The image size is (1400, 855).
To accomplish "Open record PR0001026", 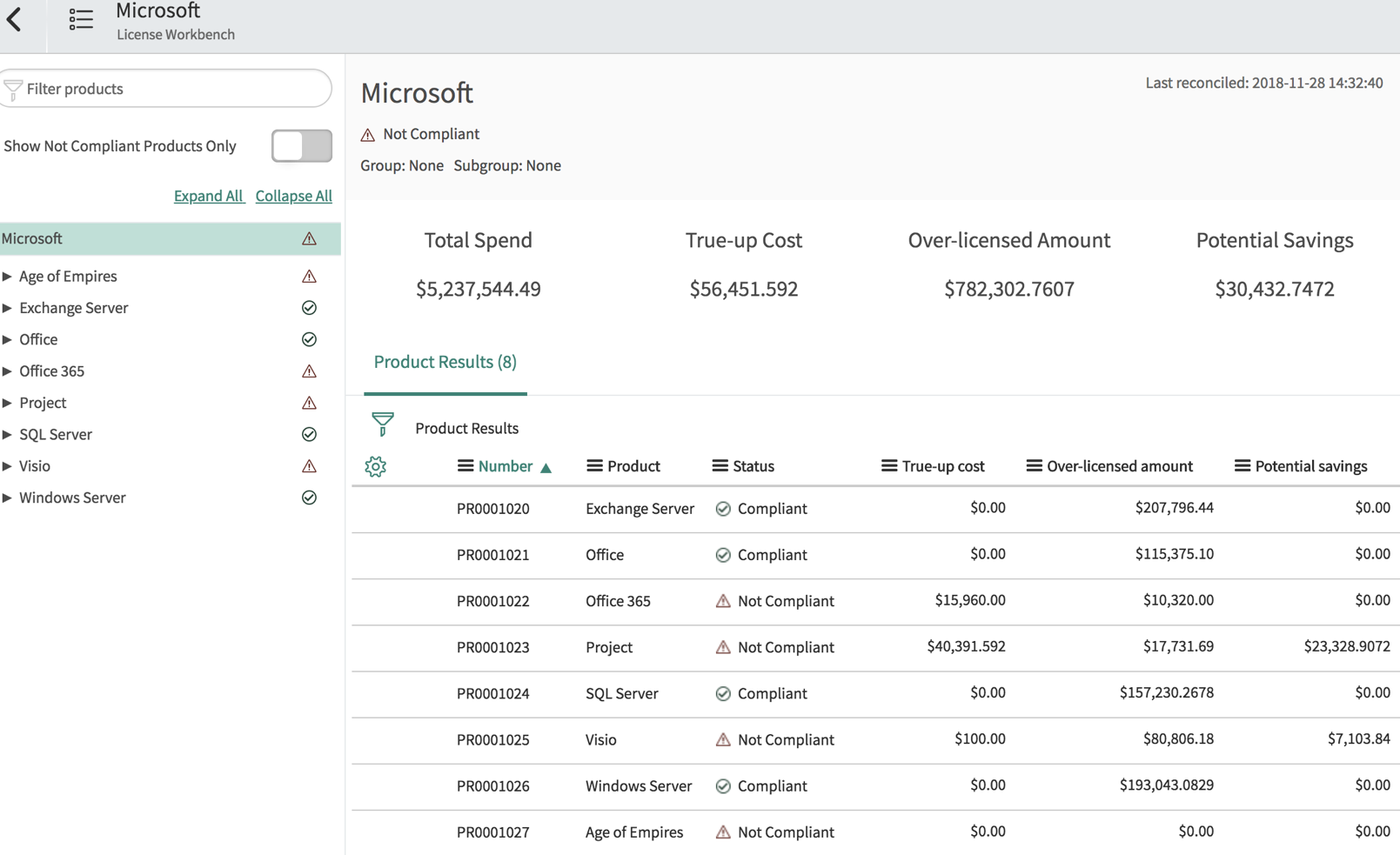I will (x=493, y=786).
